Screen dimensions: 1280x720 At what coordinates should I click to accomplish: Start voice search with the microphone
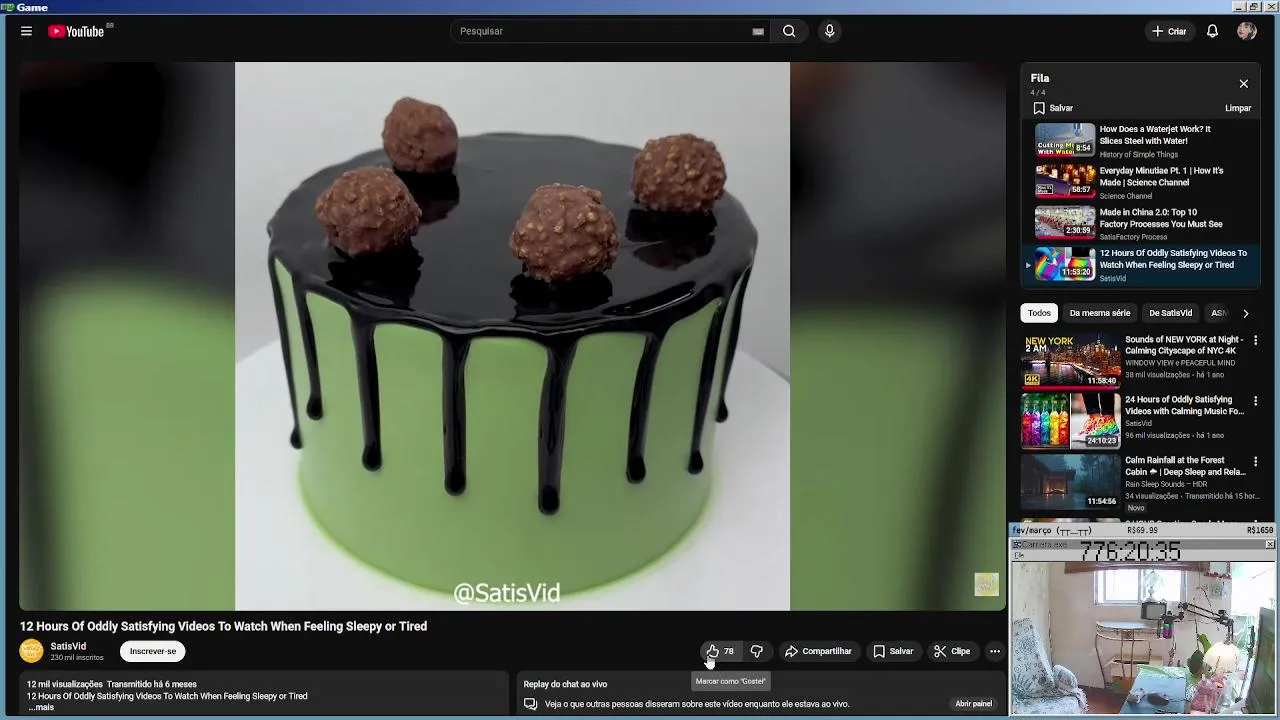coord(829,31)
